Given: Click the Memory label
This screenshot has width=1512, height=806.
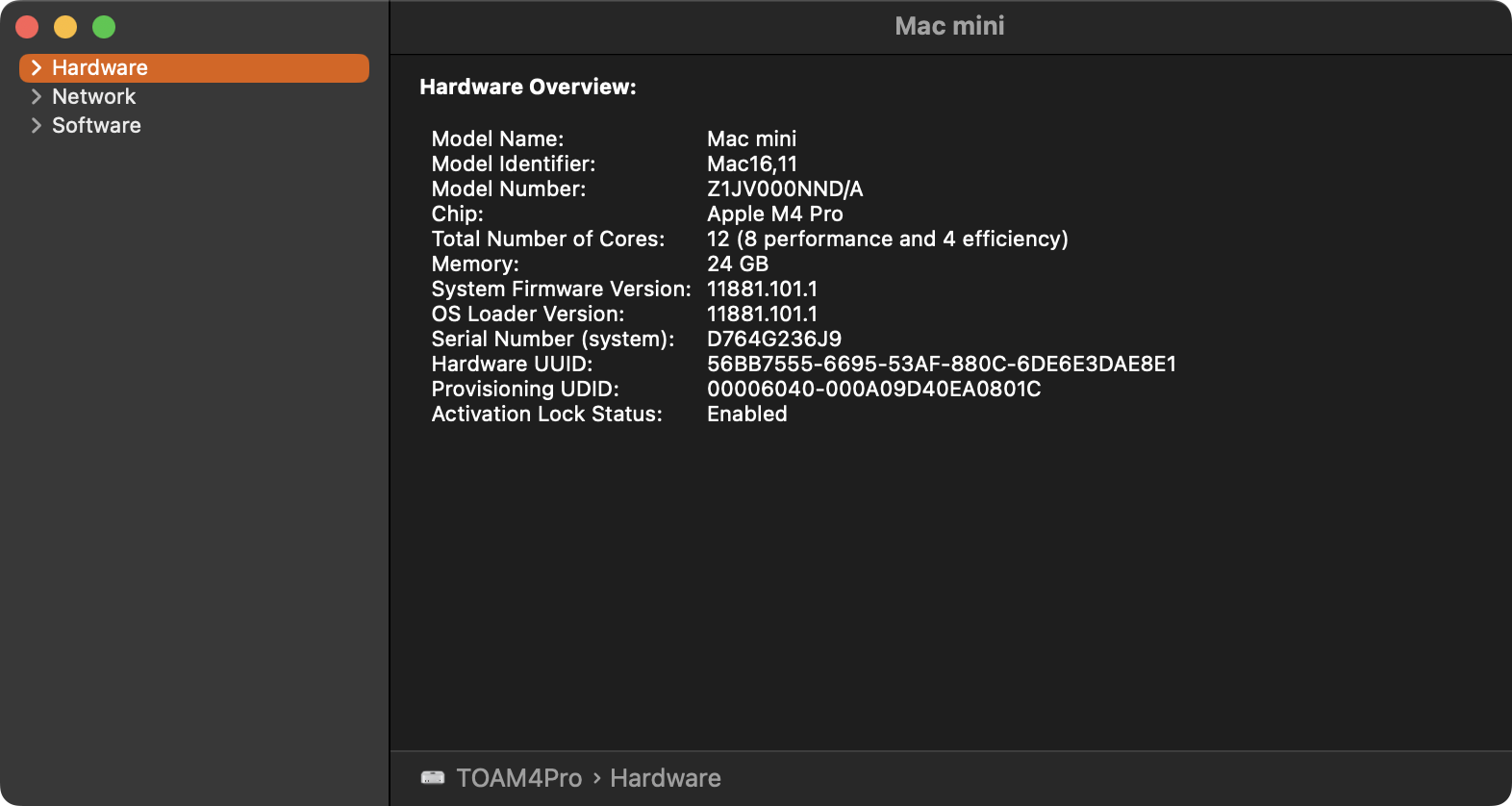Looking at the screenshot, I should (475, 264).
